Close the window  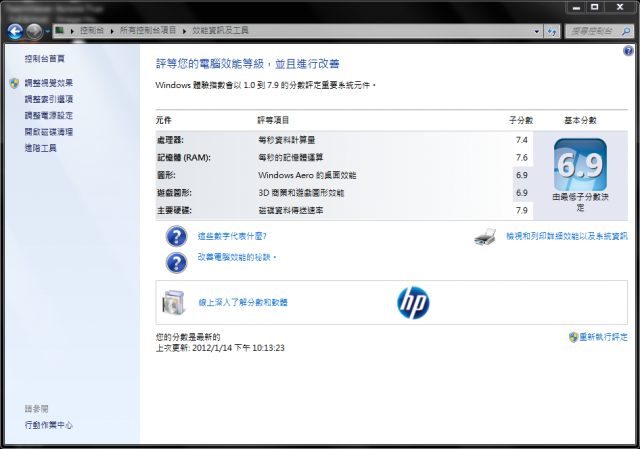(620, 7)
